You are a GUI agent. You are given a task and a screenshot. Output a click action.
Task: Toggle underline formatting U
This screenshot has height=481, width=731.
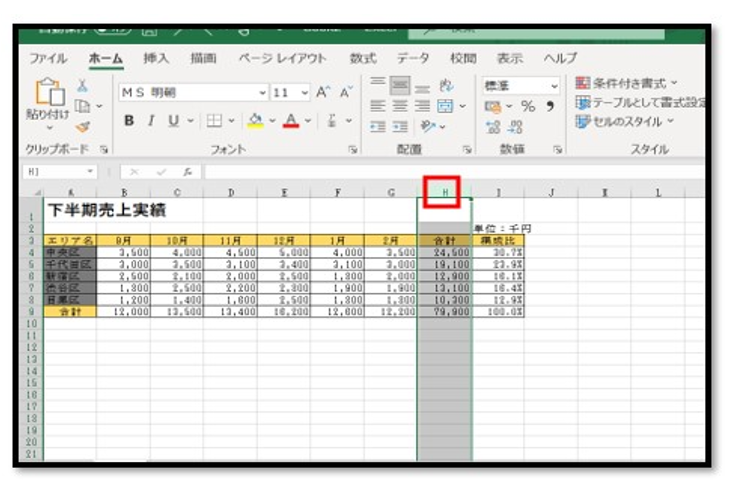(x=173, y=121)
